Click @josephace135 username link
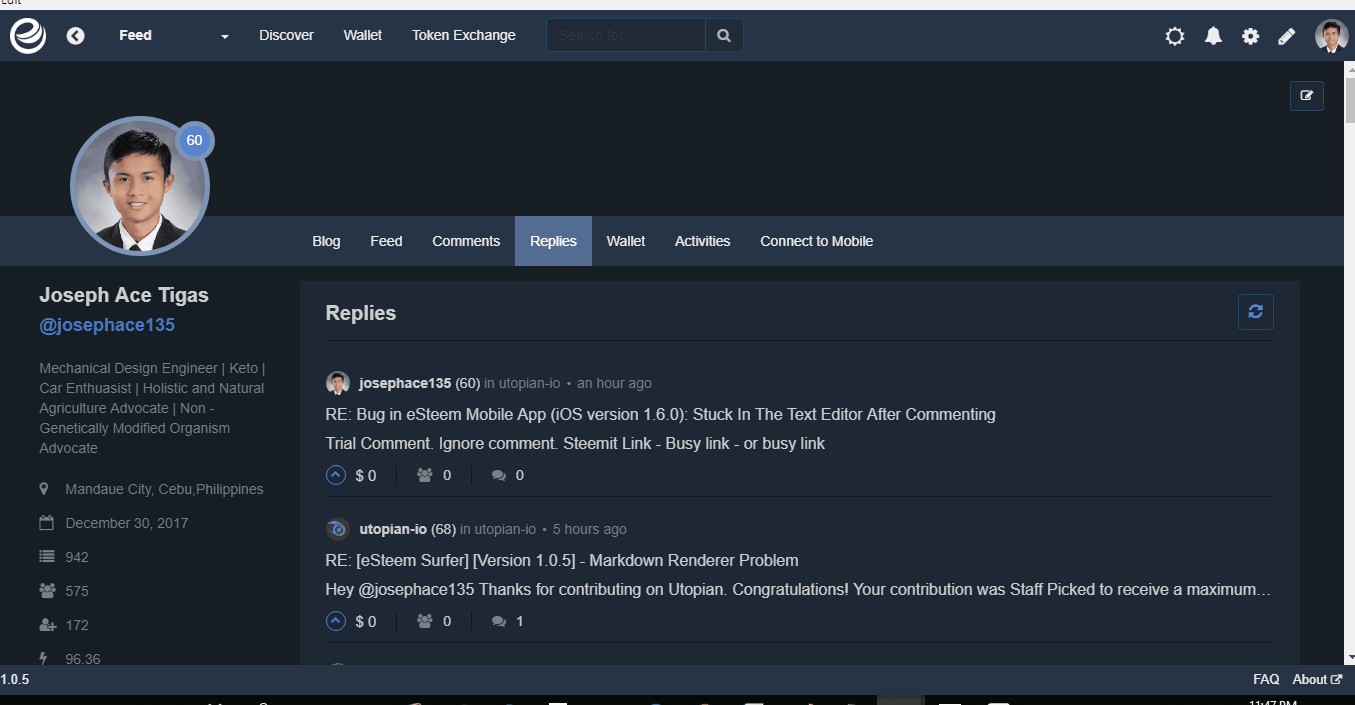The image size is (1355, 705). tap(107, 325)
